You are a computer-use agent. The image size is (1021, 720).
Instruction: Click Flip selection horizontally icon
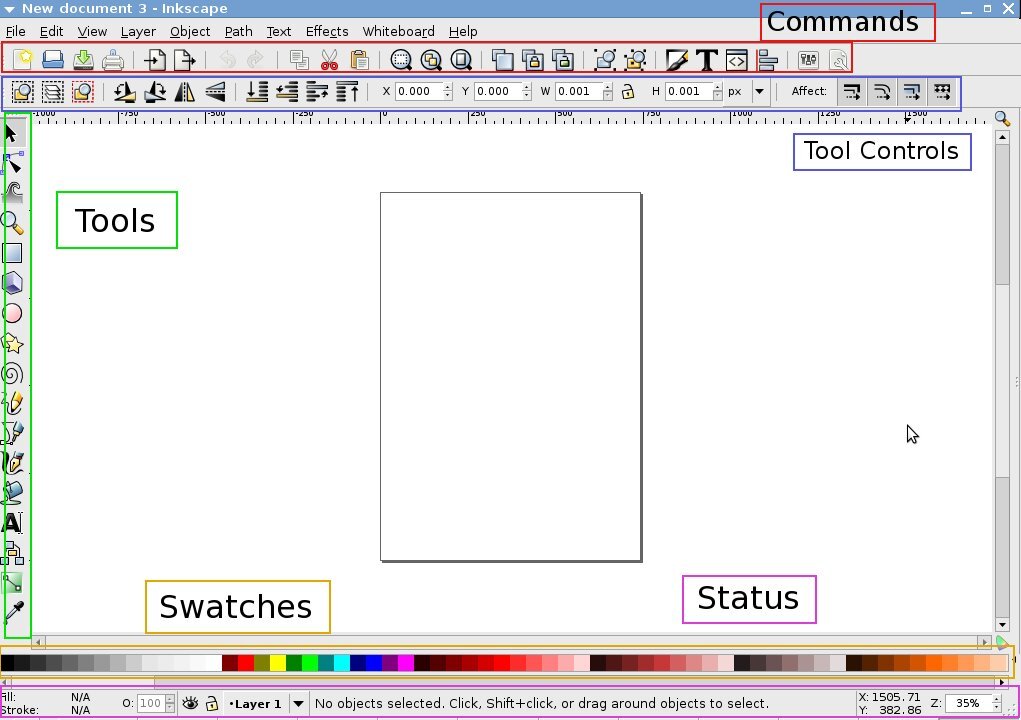pyautogui.click(x=185, y=92)
